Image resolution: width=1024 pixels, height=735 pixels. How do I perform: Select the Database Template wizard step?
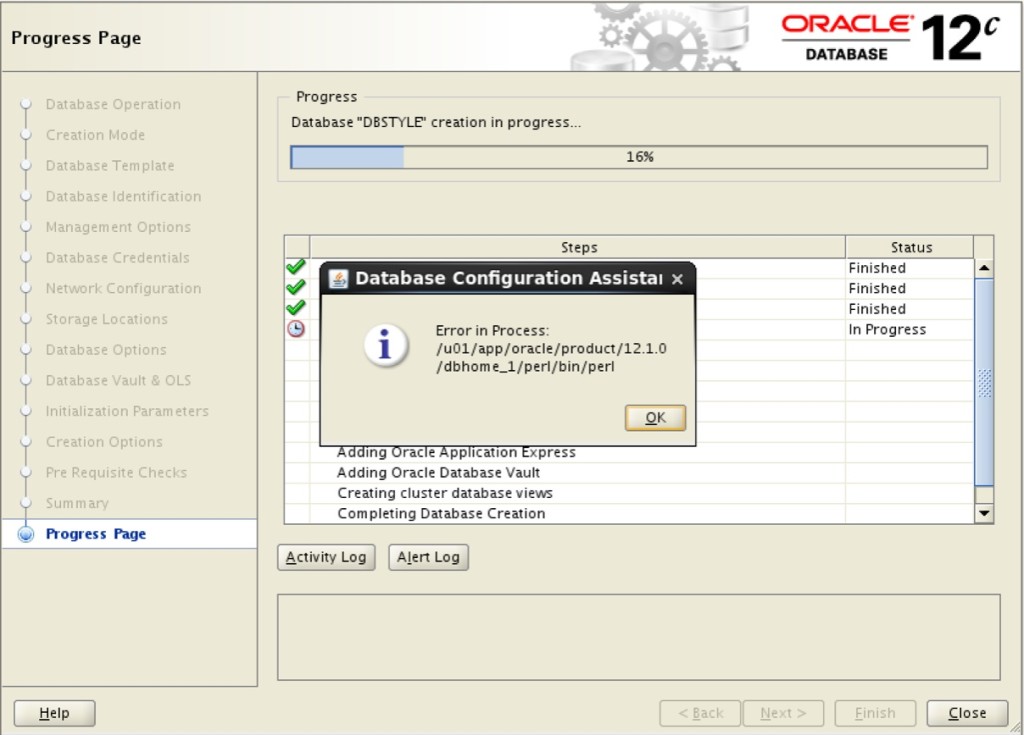110,166
